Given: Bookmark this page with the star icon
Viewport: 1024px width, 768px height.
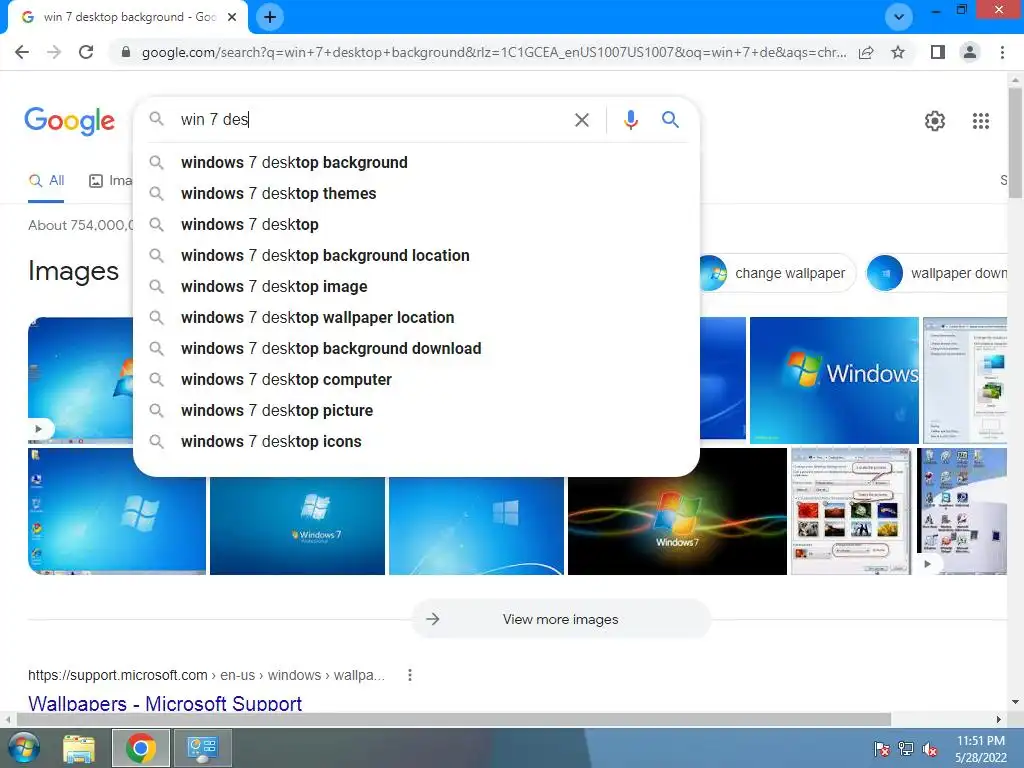Looking at the screenshot, I should point(898,52).
